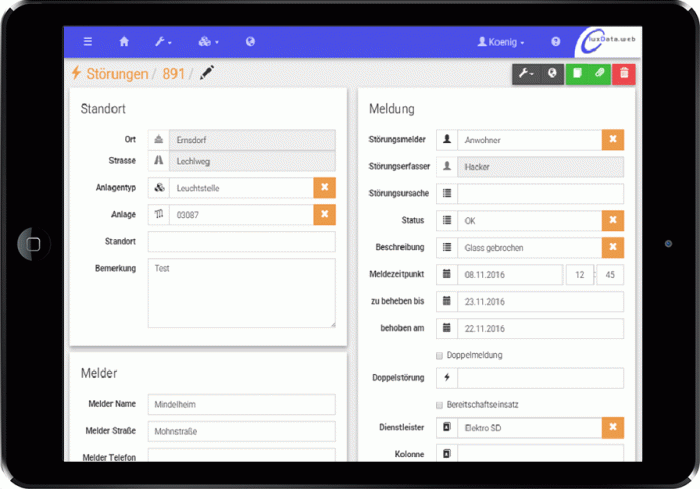This screenshot has width=700, height=489.
Task: Open the help question mark icon
Action: click(556, 42)
